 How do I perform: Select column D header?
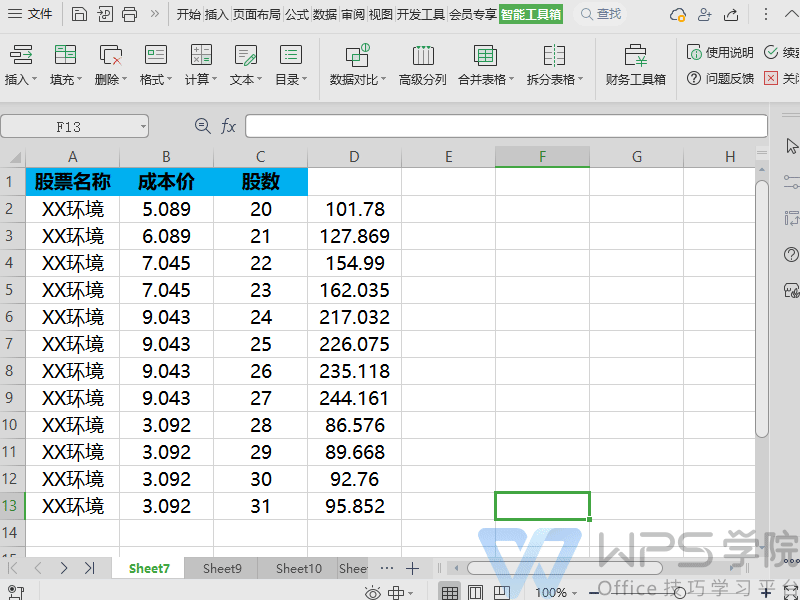tap(355, 157)
